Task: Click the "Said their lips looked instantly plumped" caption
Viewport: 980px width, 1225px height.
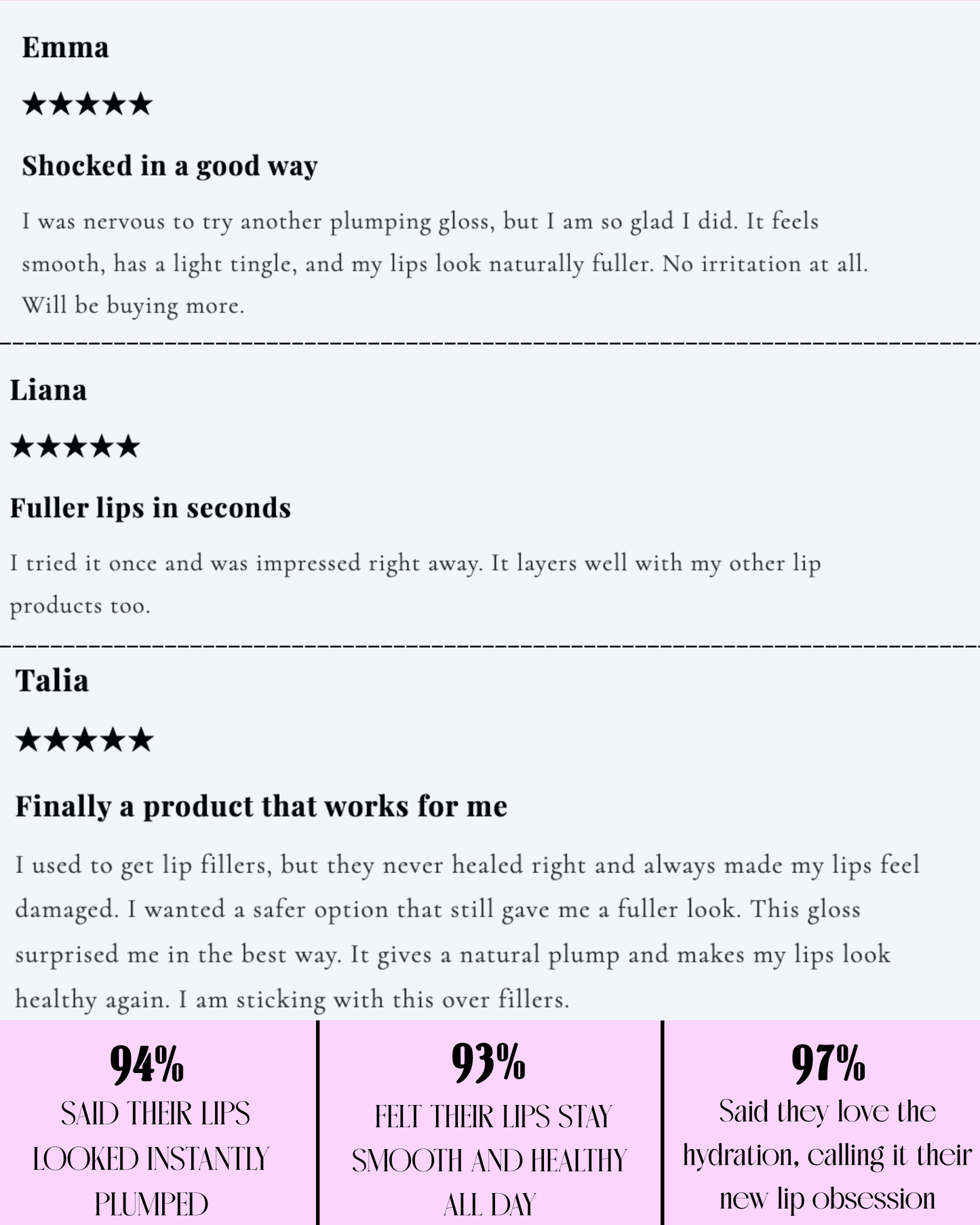Action: tap(152, 1159)
